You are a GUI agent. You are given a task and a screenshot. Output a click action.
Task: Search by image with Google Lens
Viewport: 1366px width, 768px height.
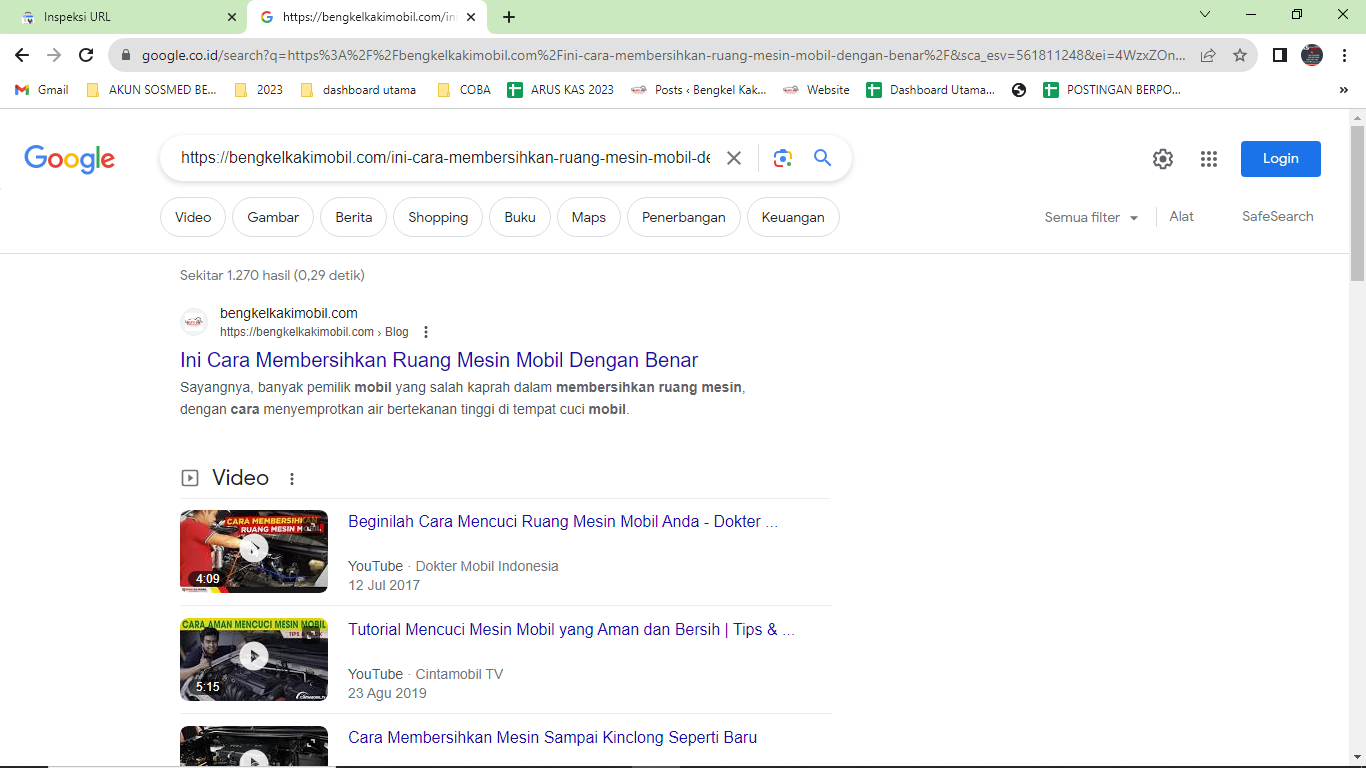point(782,158)
